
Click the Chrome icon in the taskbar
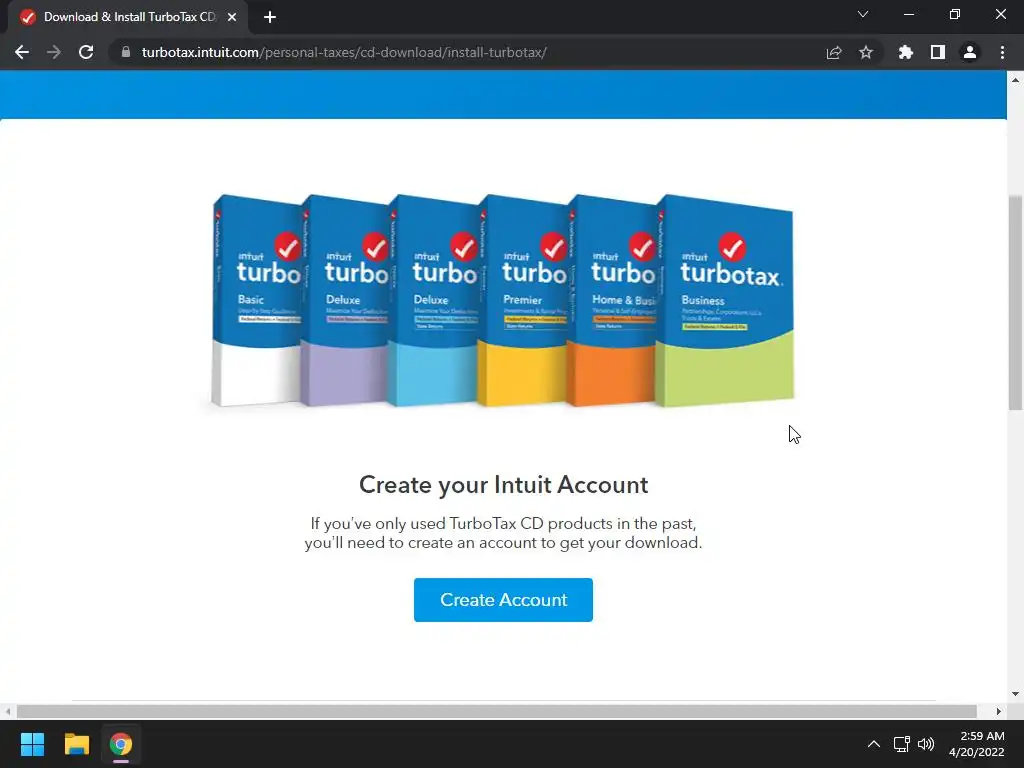point(121,744)
